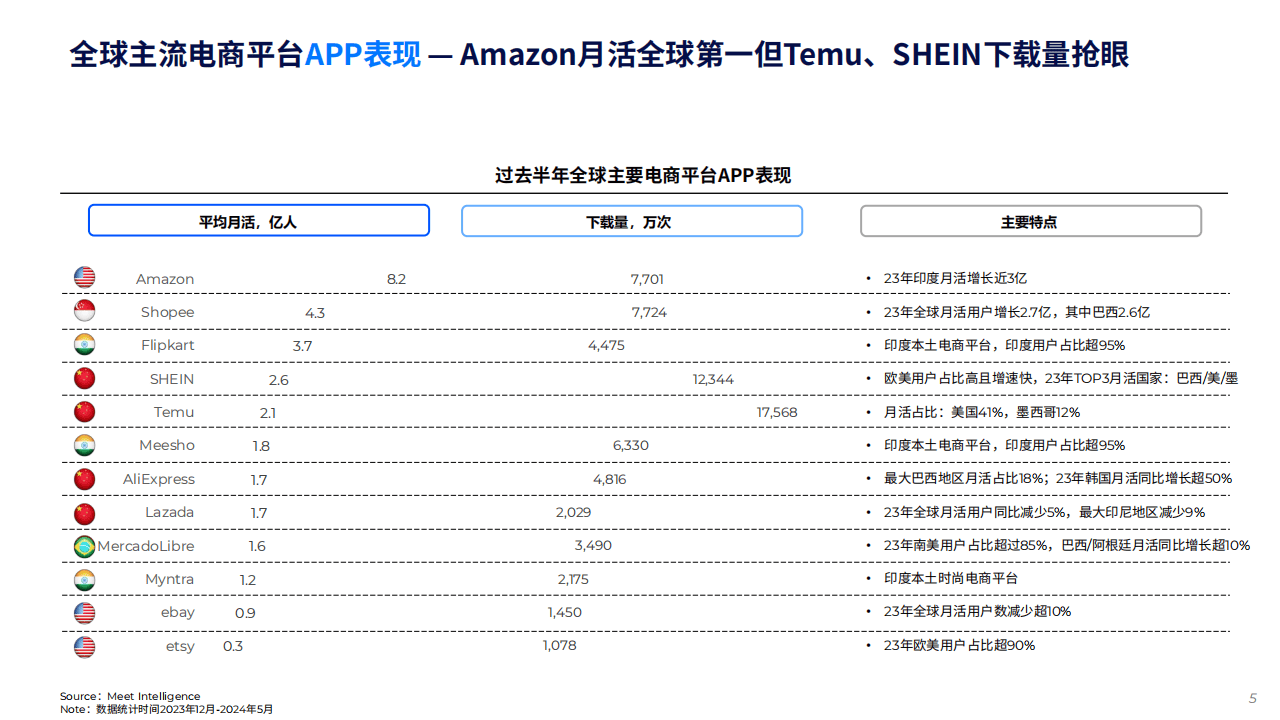Click the Singapore flag icon beside Shopee
The image size is (1280, 720).
[x=84, y=311]
